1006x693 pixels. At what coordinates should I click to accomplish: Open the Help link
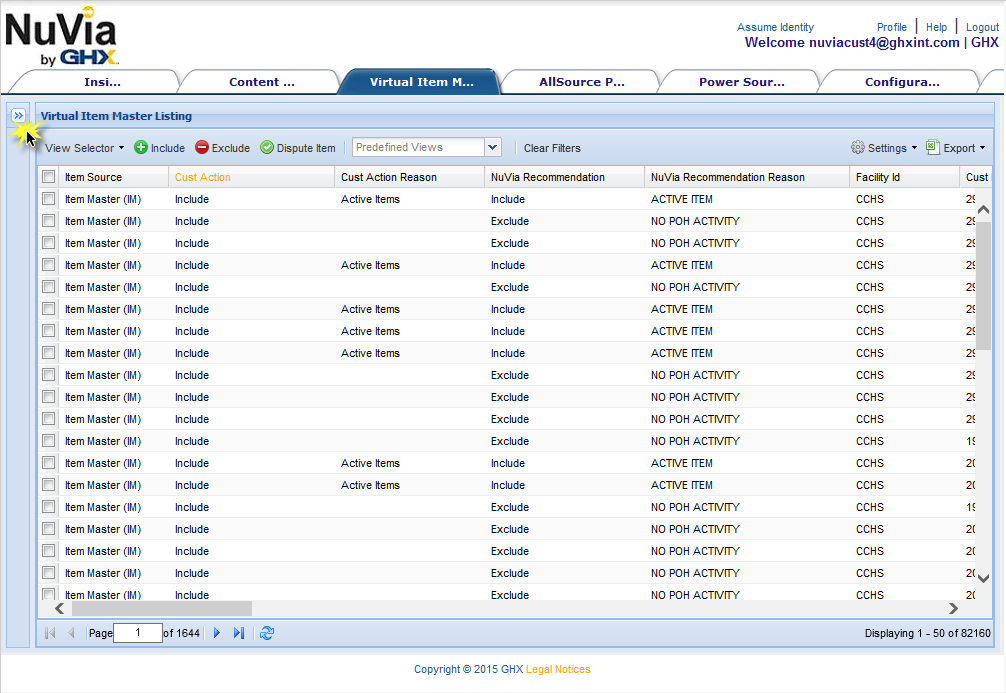936,27
